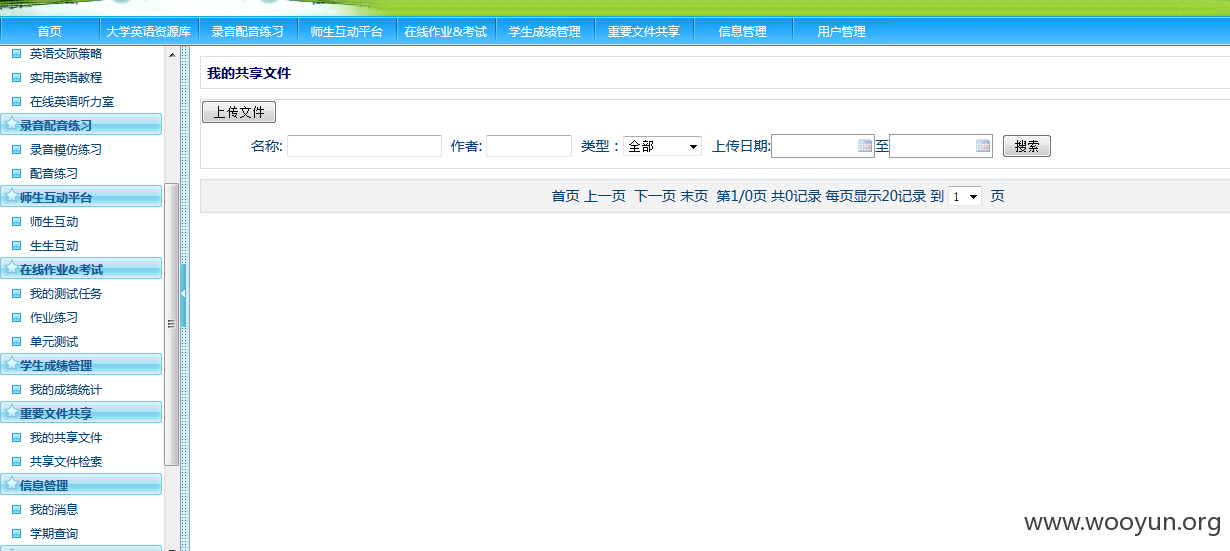
Task: Click bullet icon beside 我的消息
Action: pyautogui.click(x=16, y=509)
